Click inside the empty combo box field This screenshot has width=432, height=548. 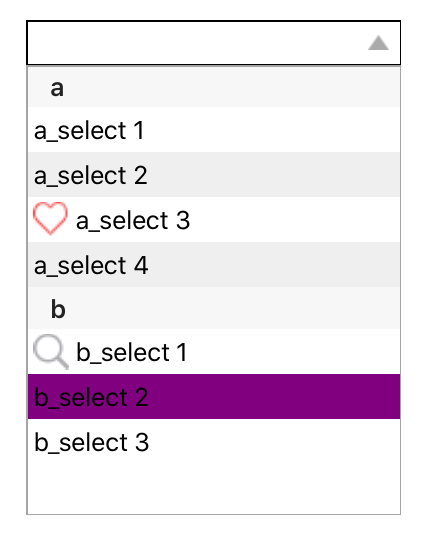(213, 43)
